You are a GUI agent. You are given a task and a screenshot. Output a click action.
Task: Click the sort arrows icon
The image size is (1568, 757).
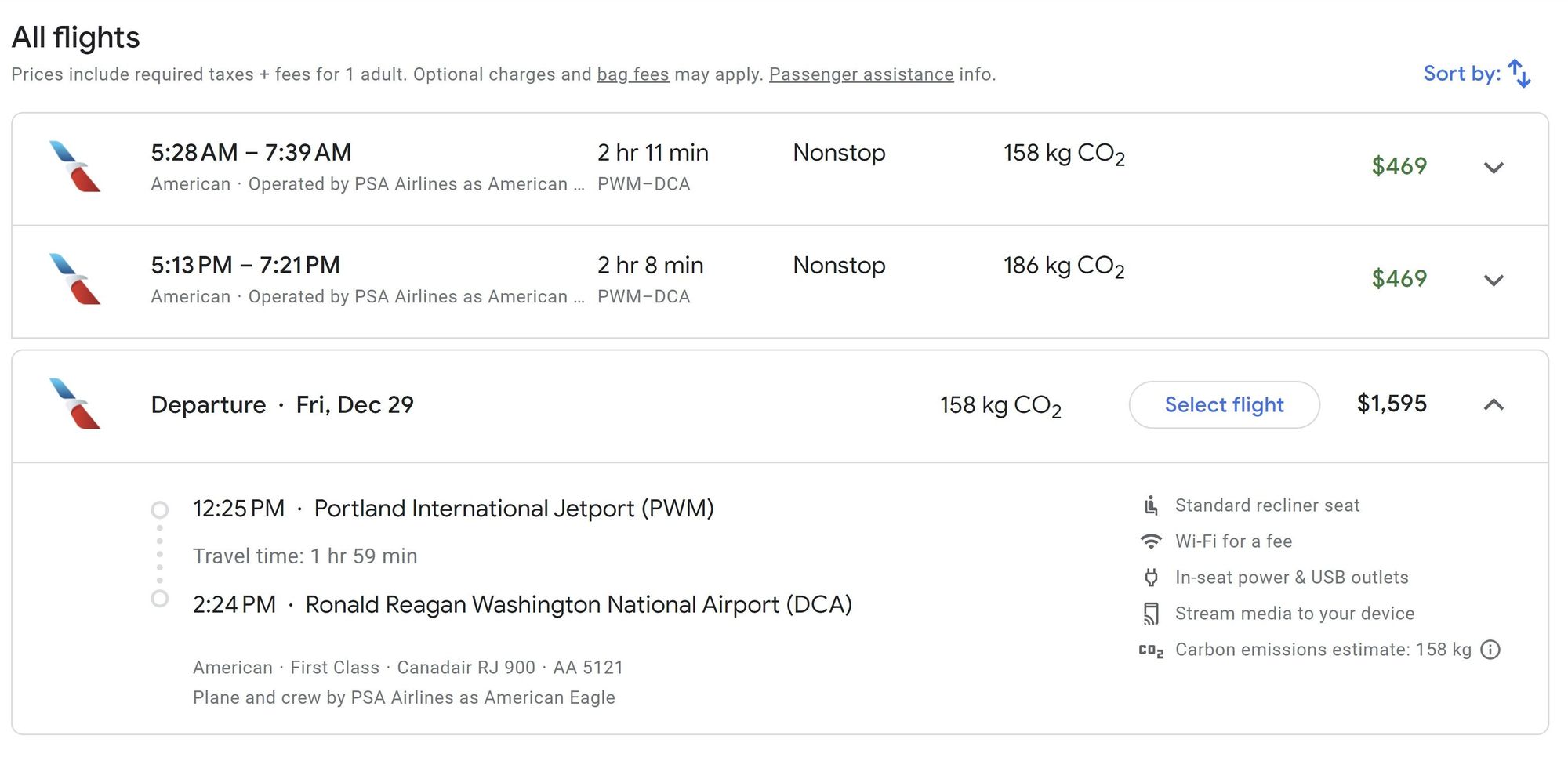tap(1519, 74)
